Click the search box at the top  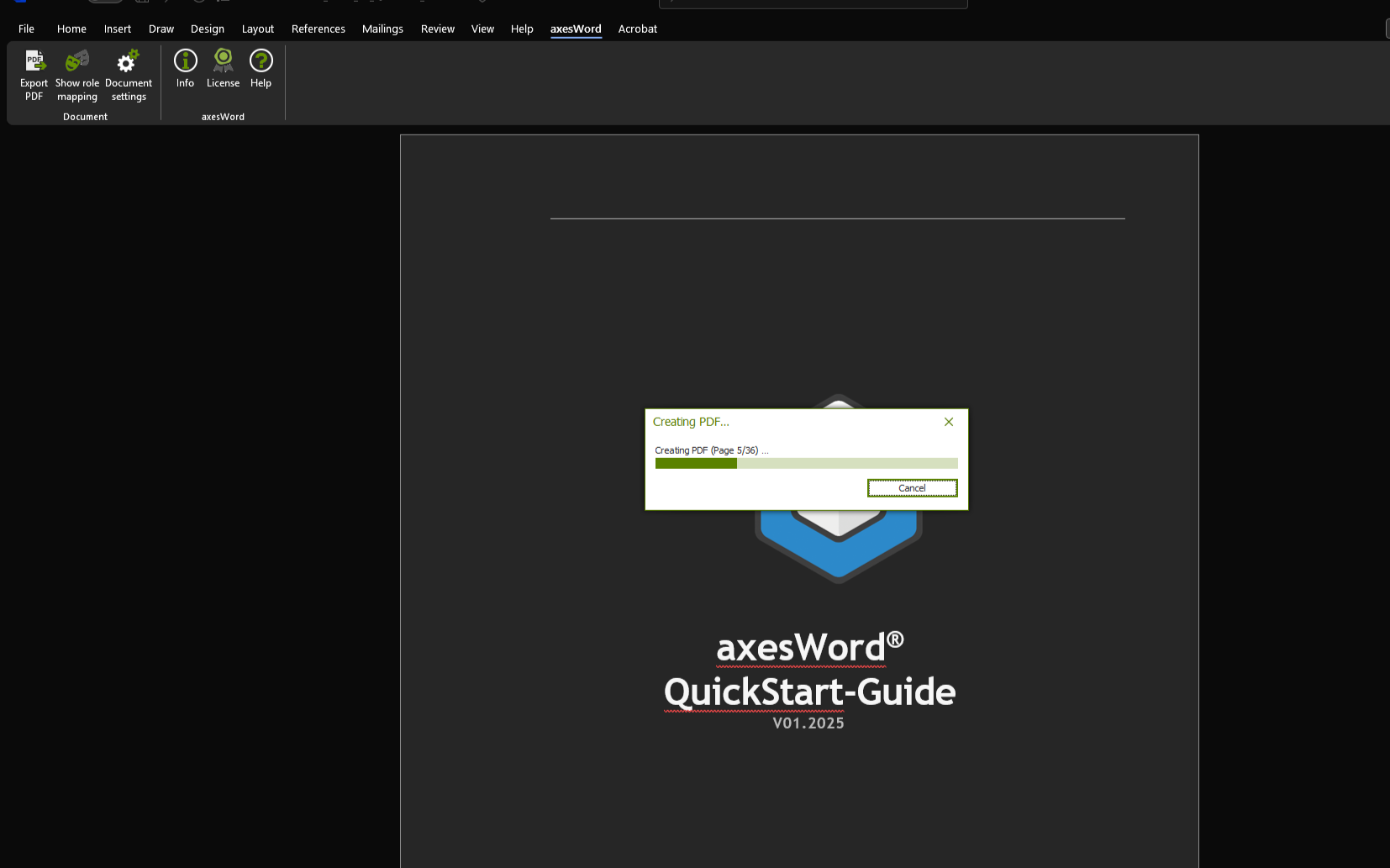812,3
